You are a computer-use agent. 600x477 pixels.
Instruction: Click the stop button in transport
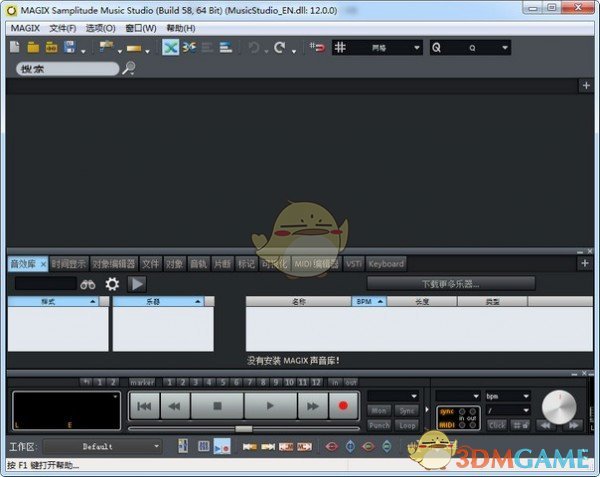[217, 406]
